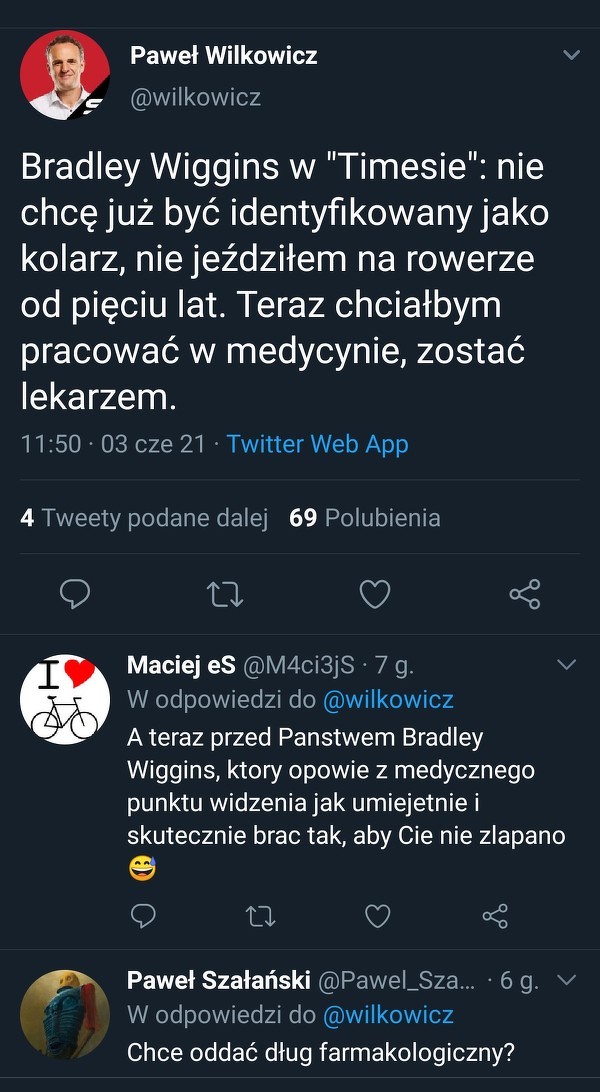This screenshot has height=1092, width=600.
Task: Like Maciej eS's reply
Action: (x=377, y=915)
